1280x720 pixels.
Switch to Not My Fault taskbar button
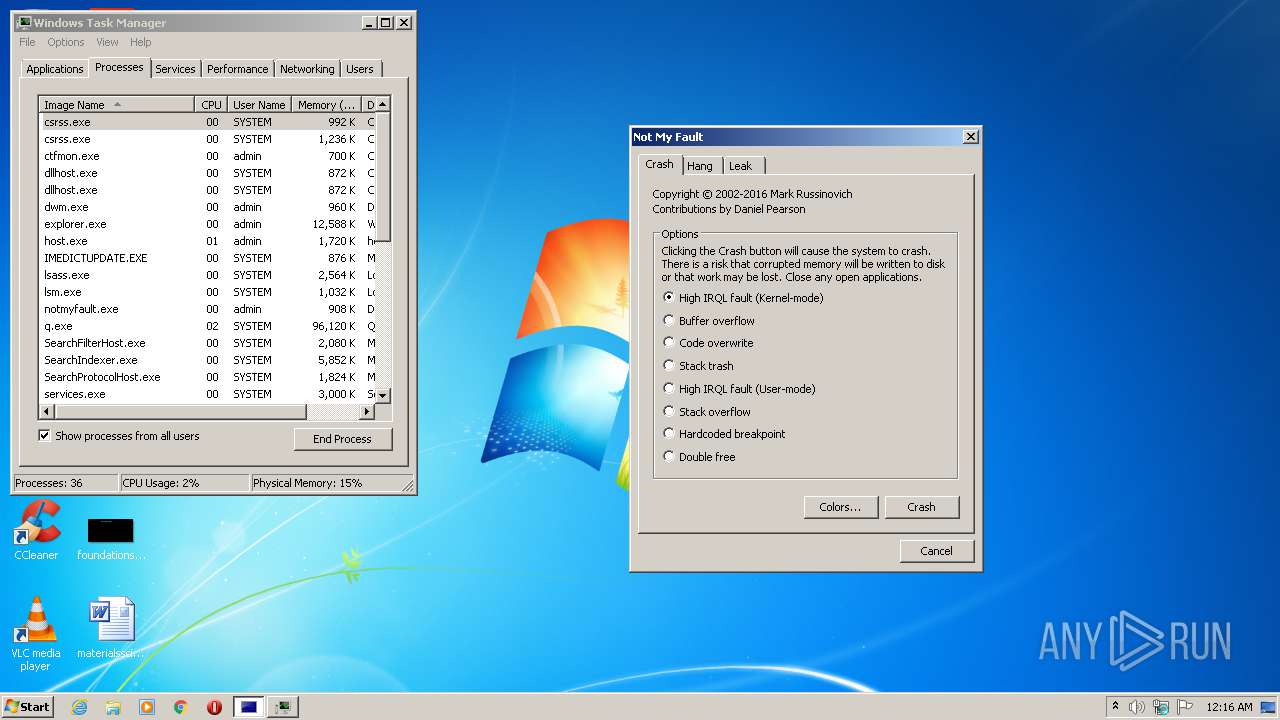tap(248, 707)
